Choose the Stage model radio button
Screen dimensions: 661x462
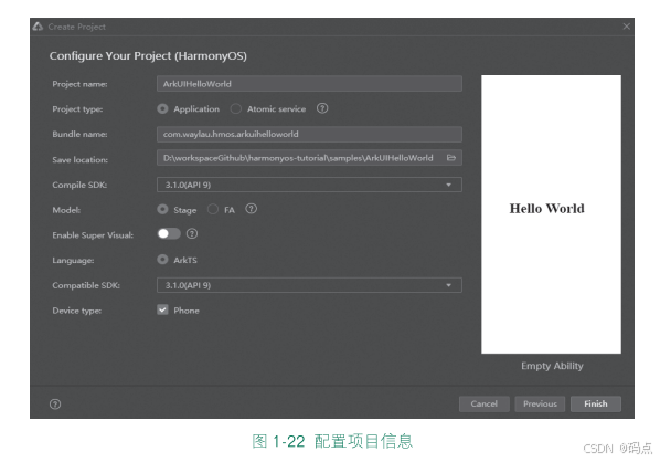[x=163, y=209]
